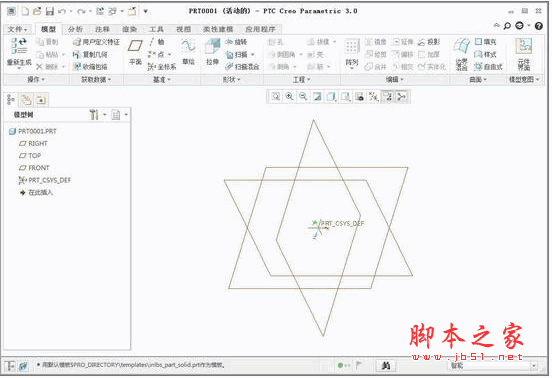Select the TOP datum plane in tree

(30, 156)
